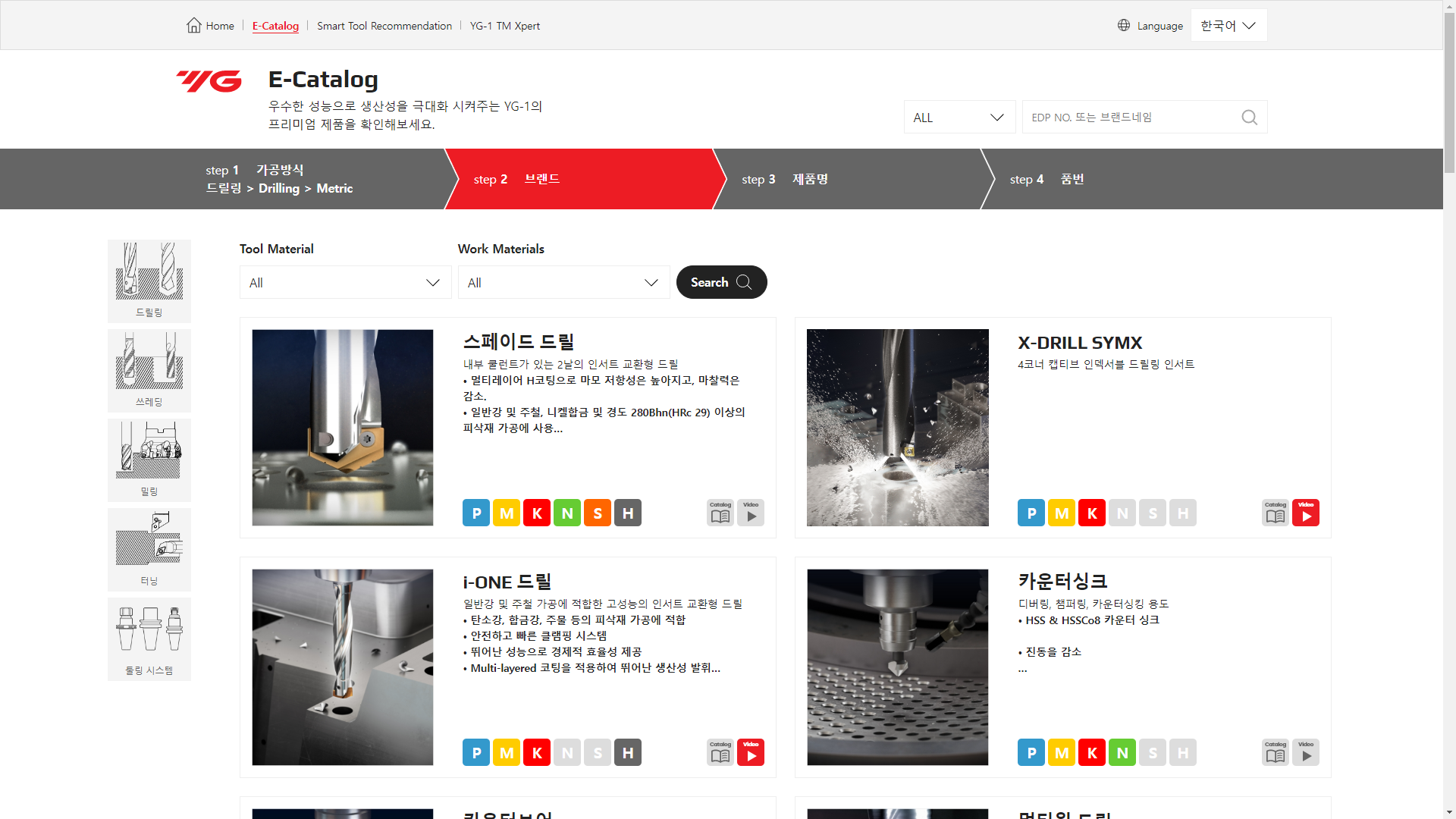Select the 쓰레딩 threading category icon
Image resolution: width=1456 pixels, height=819 pixels.
[x=149, y=371]
